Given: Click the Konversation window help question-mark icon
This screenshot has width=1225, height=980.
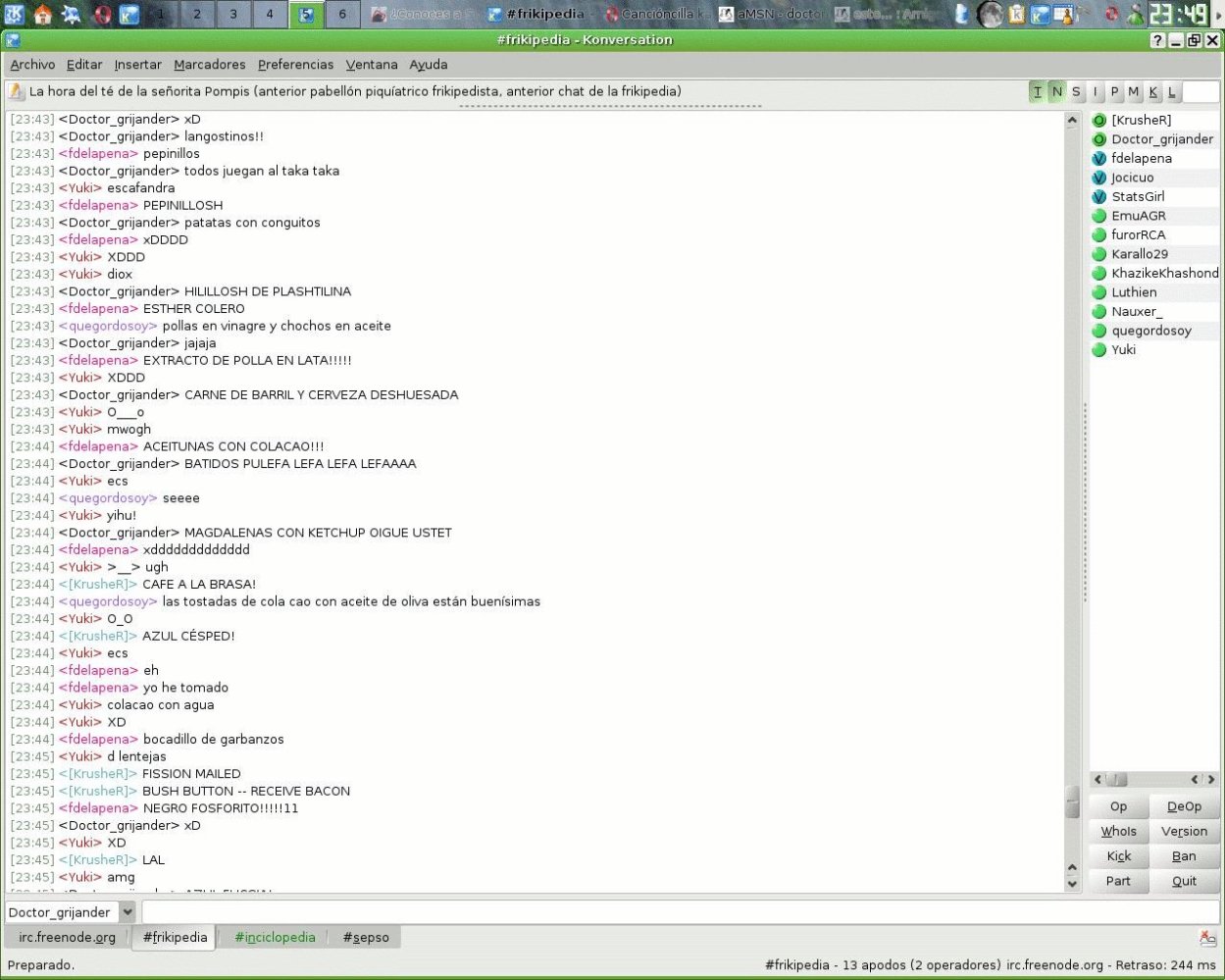Looking at the screenshot, I should click(x=1157, y=40).
